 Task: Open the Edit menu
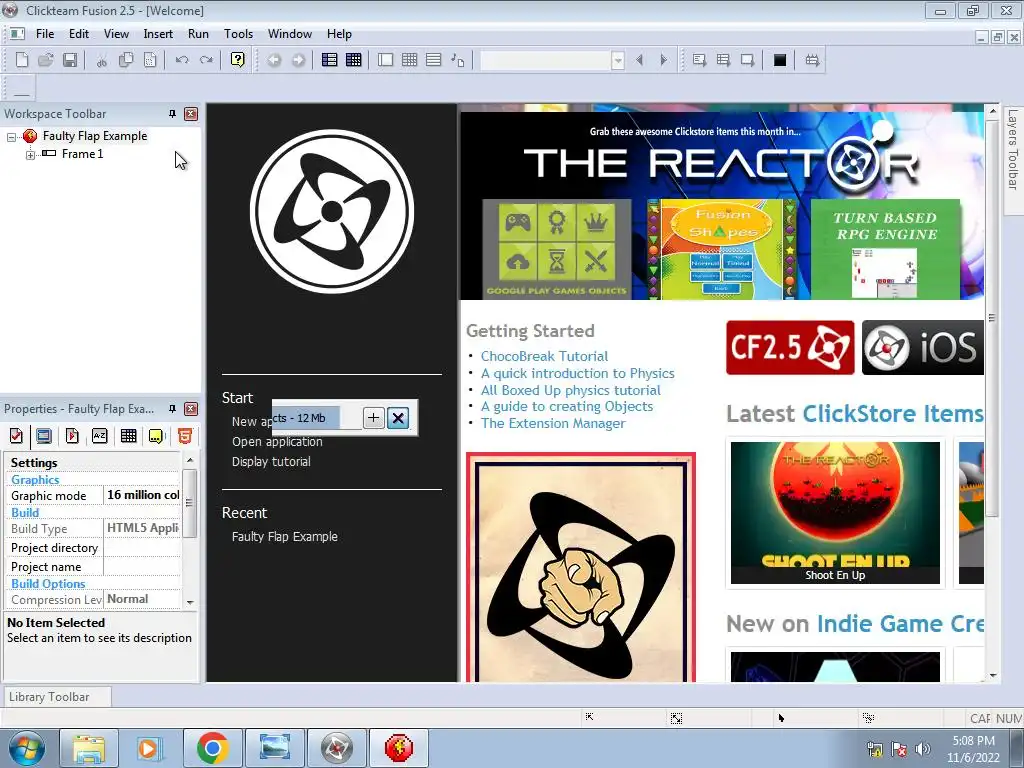[79, 34]
